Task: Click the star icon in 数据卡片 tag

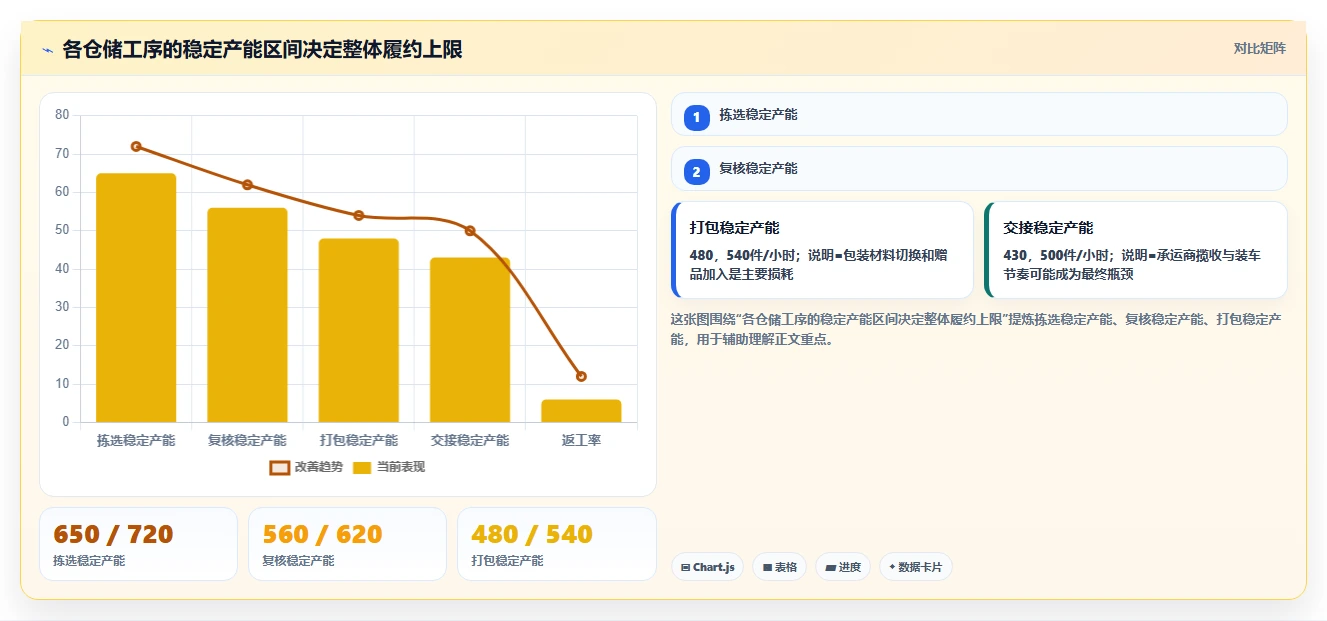Action: pyautogui.click(x=892, y=567)
